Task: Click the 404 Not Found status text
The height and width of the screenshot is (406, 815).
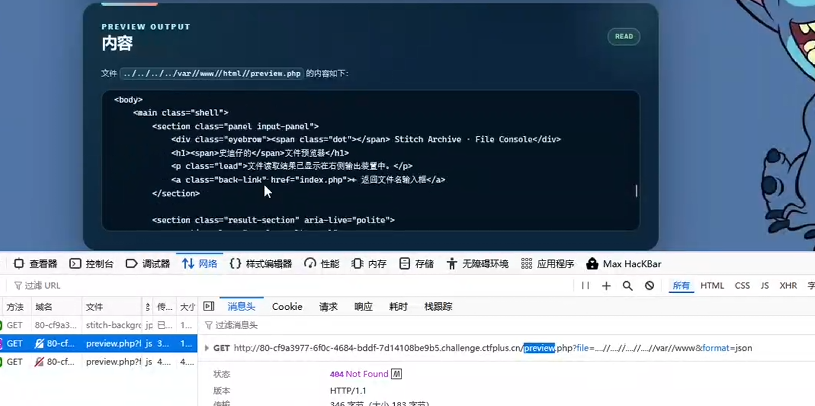Action: point(359,374)
